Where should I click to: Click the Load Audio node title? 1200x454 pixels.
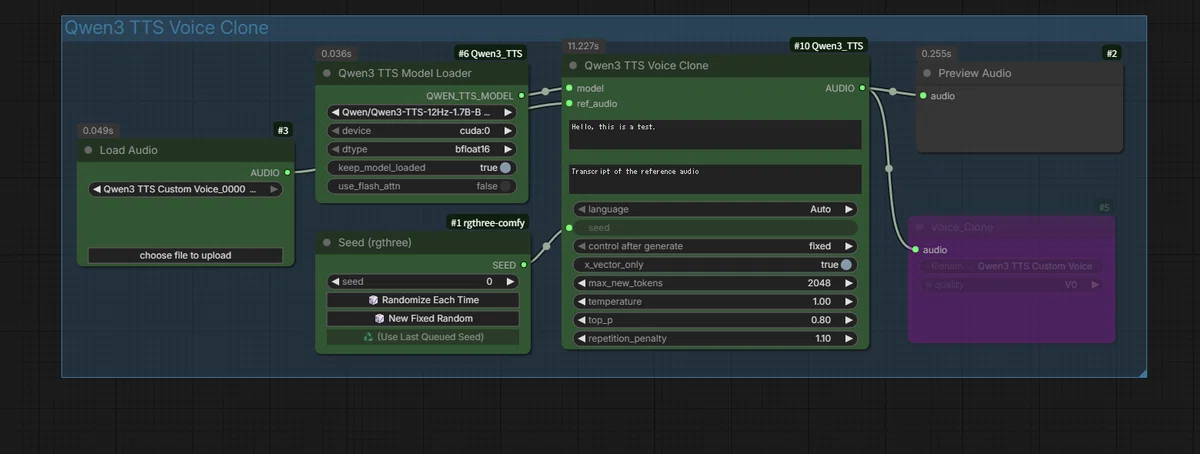(128, 150)
